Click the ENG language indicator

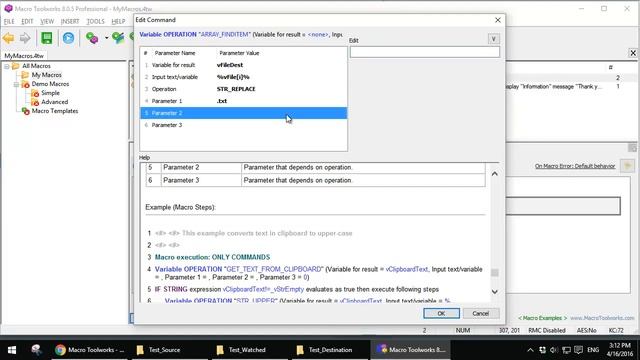593,350
